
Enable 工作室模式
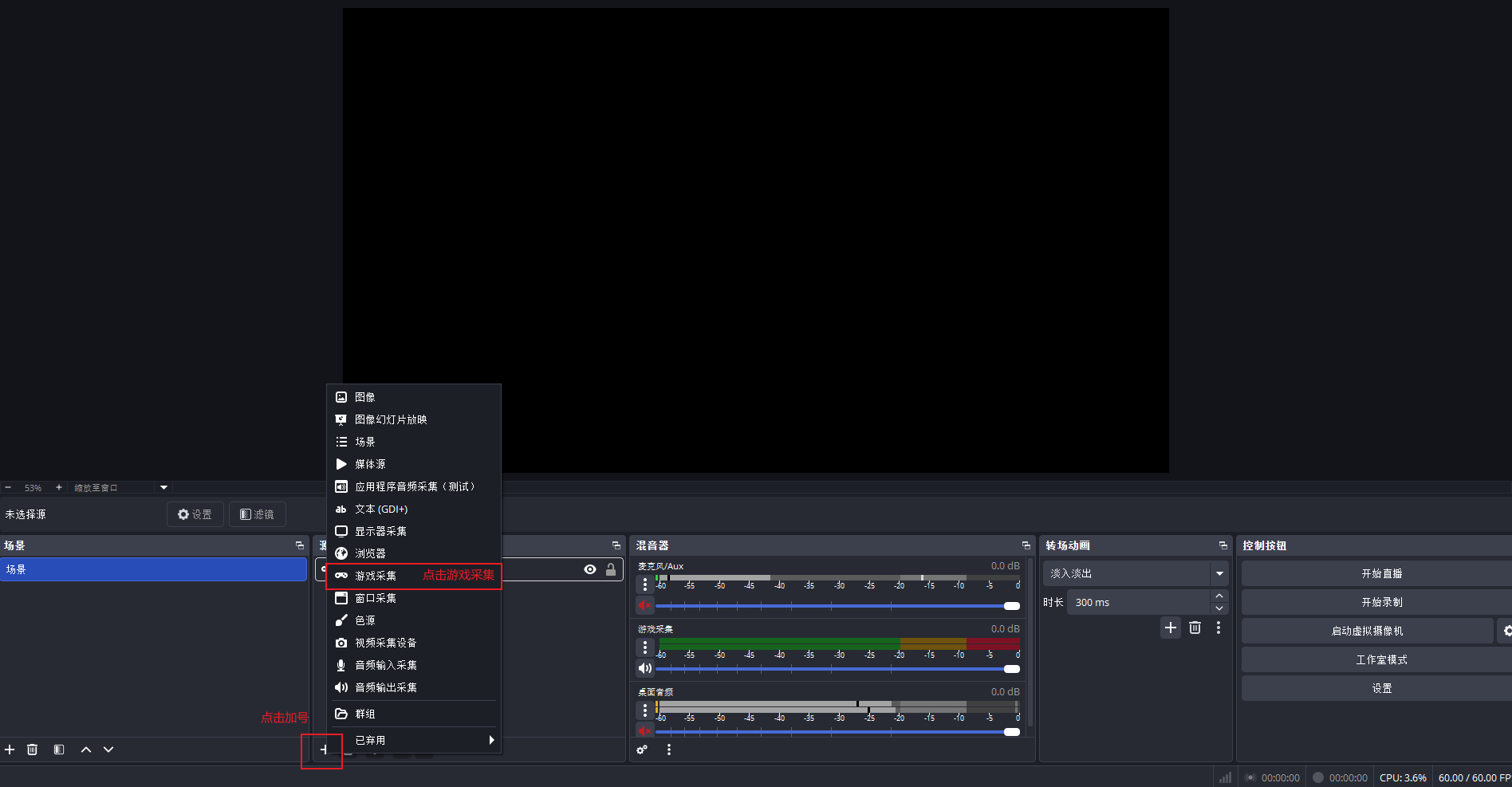click(x=1380, y=659)
